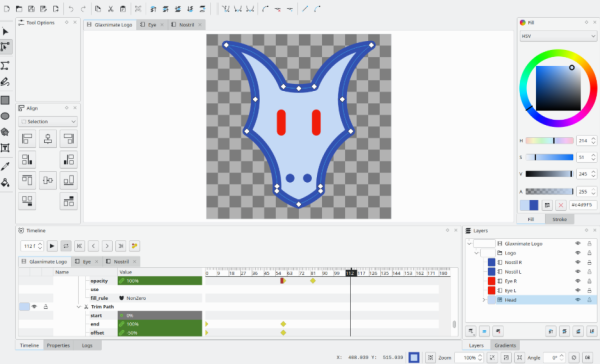The height and width of the screenshot is (364, 600).
Task: Toggle visibility of Head layer
Action: pos(578,300)
